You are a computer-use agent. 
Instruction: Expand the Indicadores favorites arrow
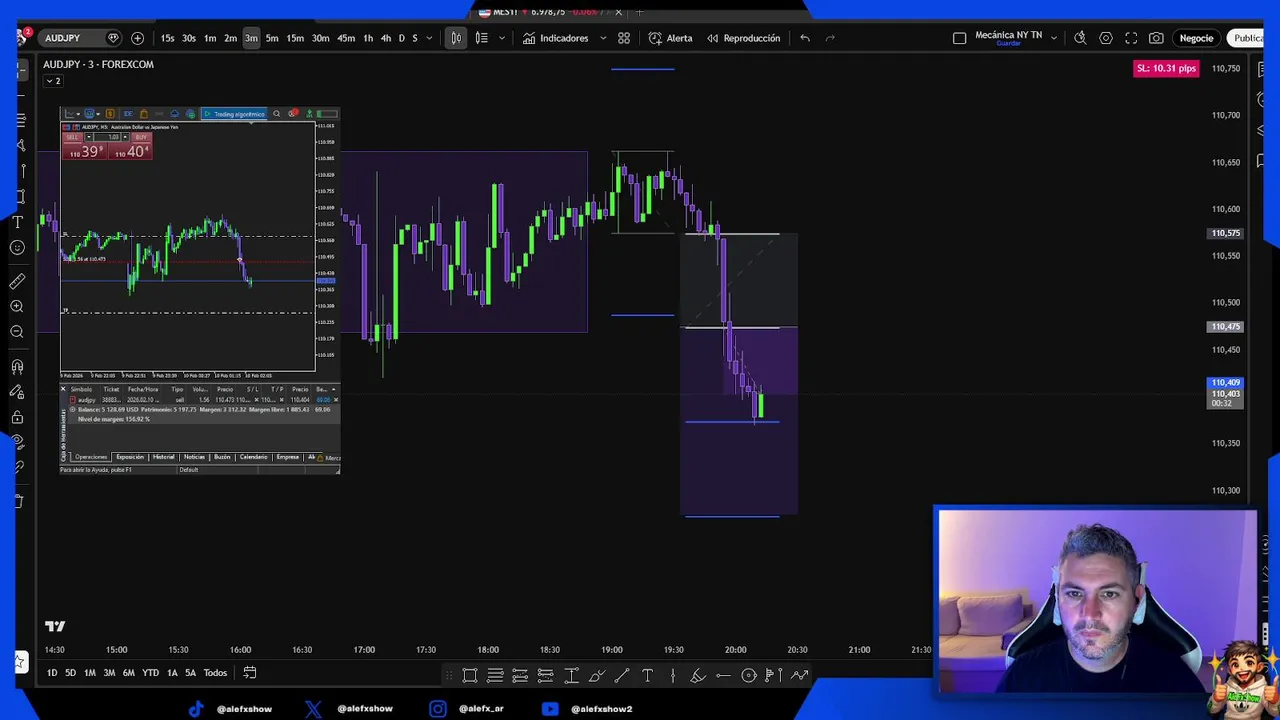click(603, 38)
